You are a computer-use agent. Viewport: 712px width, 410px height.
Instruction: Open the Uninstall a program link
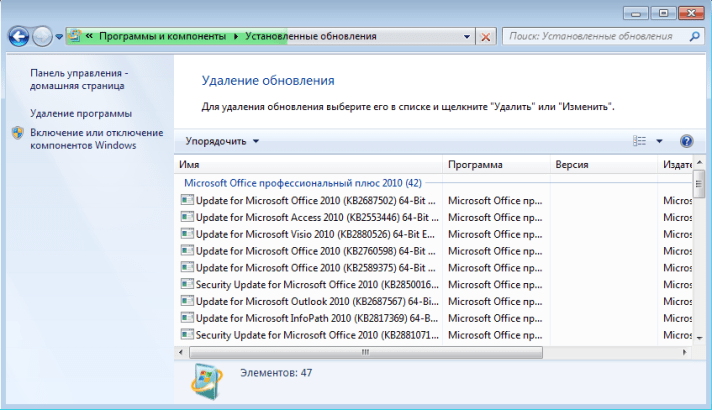(81, 114)
